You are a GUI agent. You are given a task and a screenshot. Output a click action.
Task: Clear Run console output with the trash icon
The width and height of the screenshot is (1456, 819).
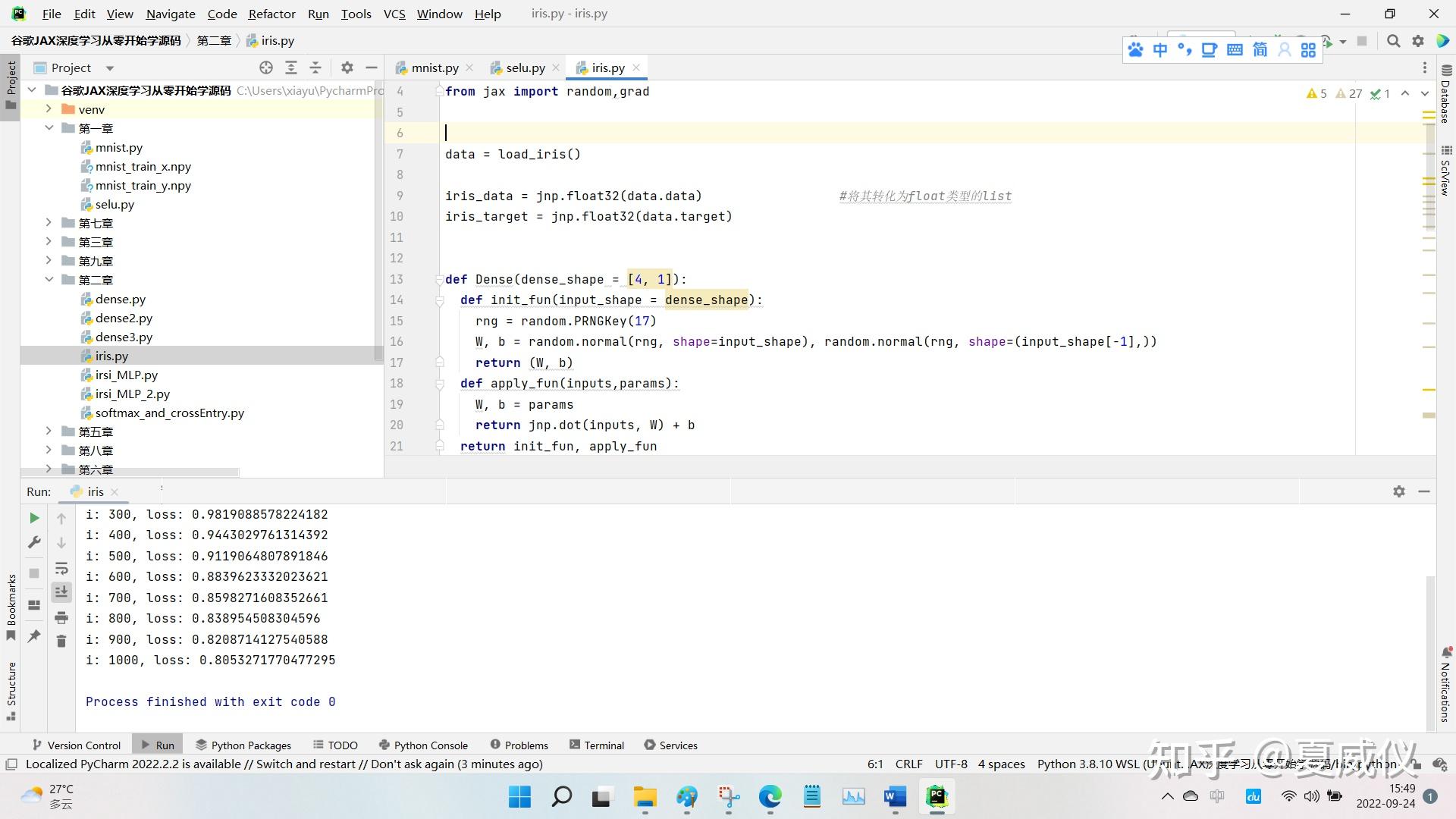pos(61,642)
